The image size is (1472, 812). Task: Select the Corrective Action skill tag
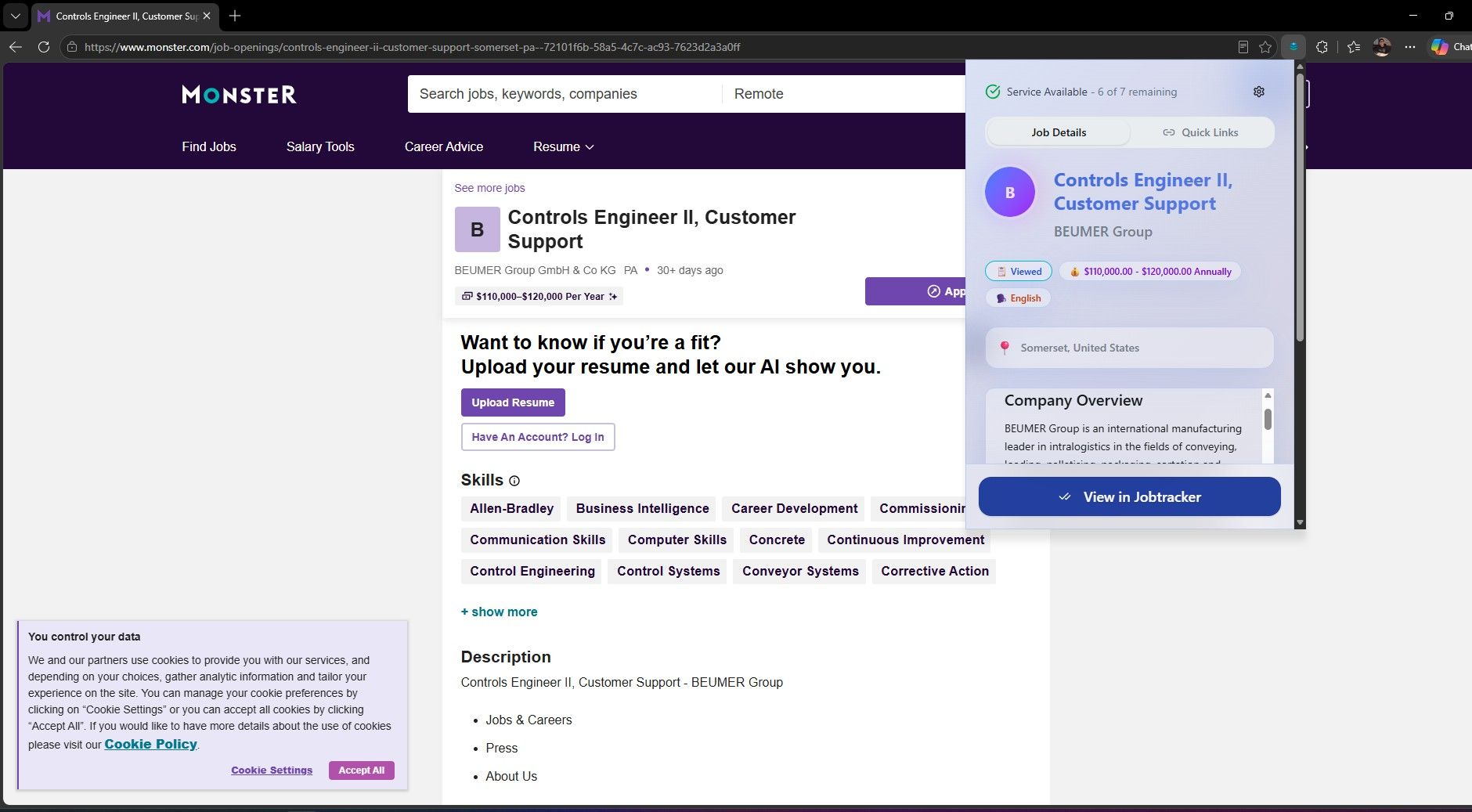point(935,571)
